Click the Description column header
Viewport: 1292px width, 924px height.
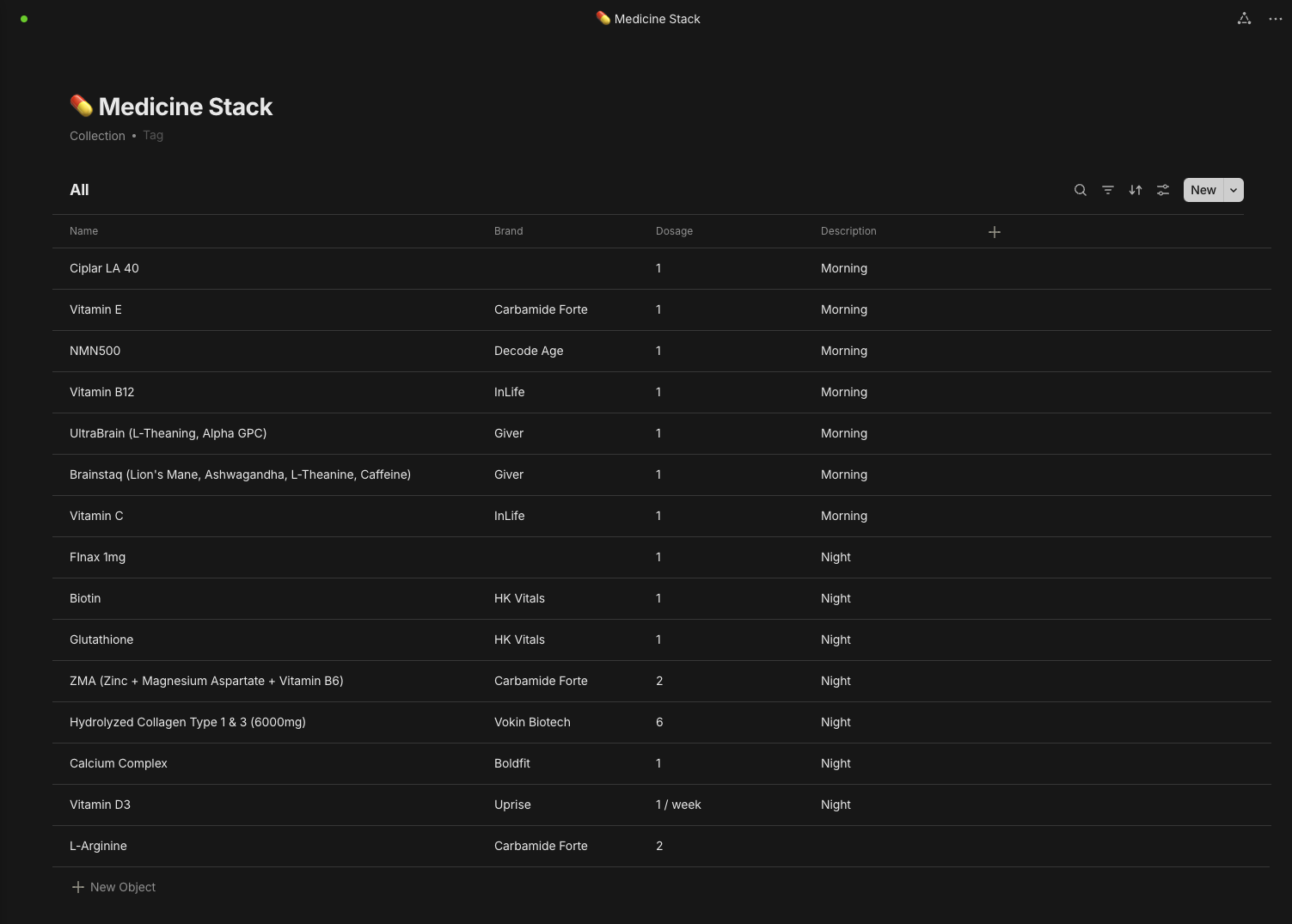tap(848, 231)
